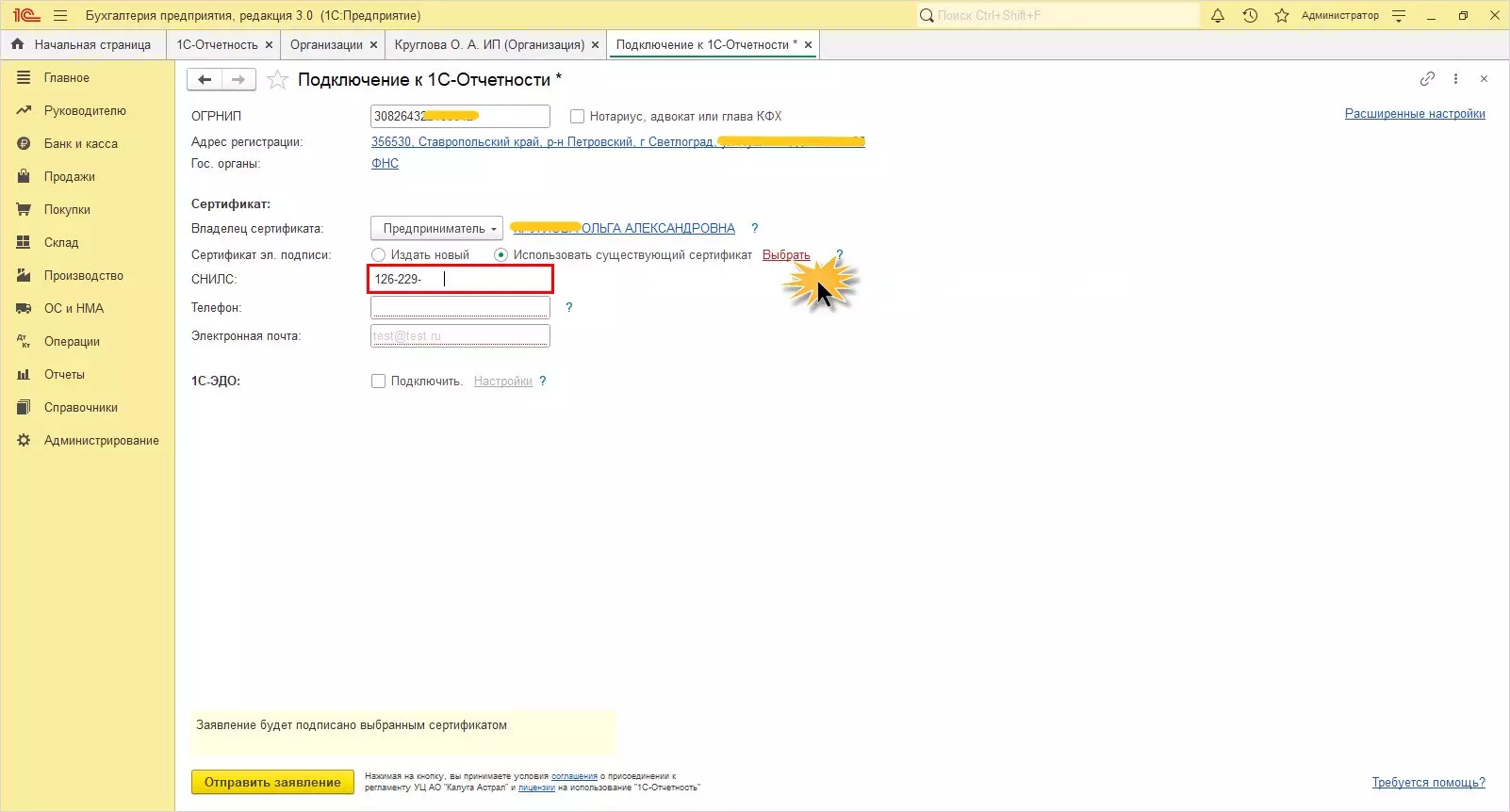Open notifications bell in title bar
The height and width of the screenshot is (812, 1510).
pyautogui.click(x=1218, y=15)
